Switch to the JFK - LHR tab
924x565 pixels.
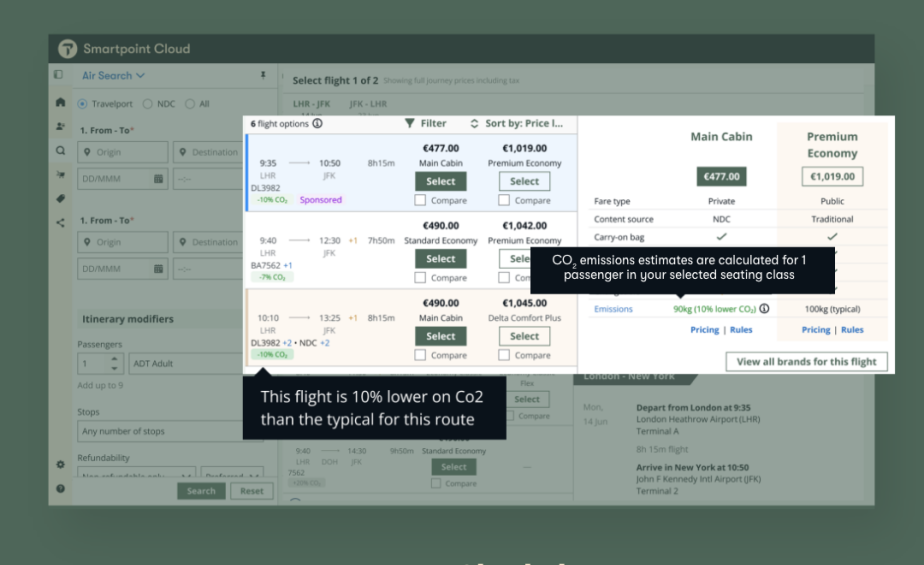coord(368,104)
